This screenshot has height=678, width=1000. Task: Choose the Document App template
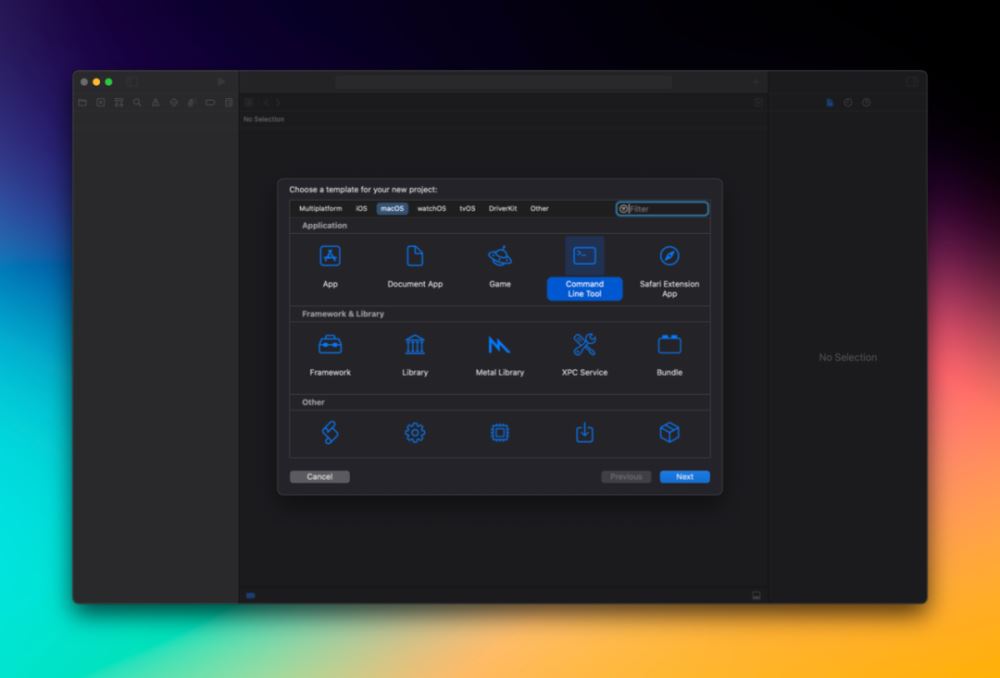point(415,257)
